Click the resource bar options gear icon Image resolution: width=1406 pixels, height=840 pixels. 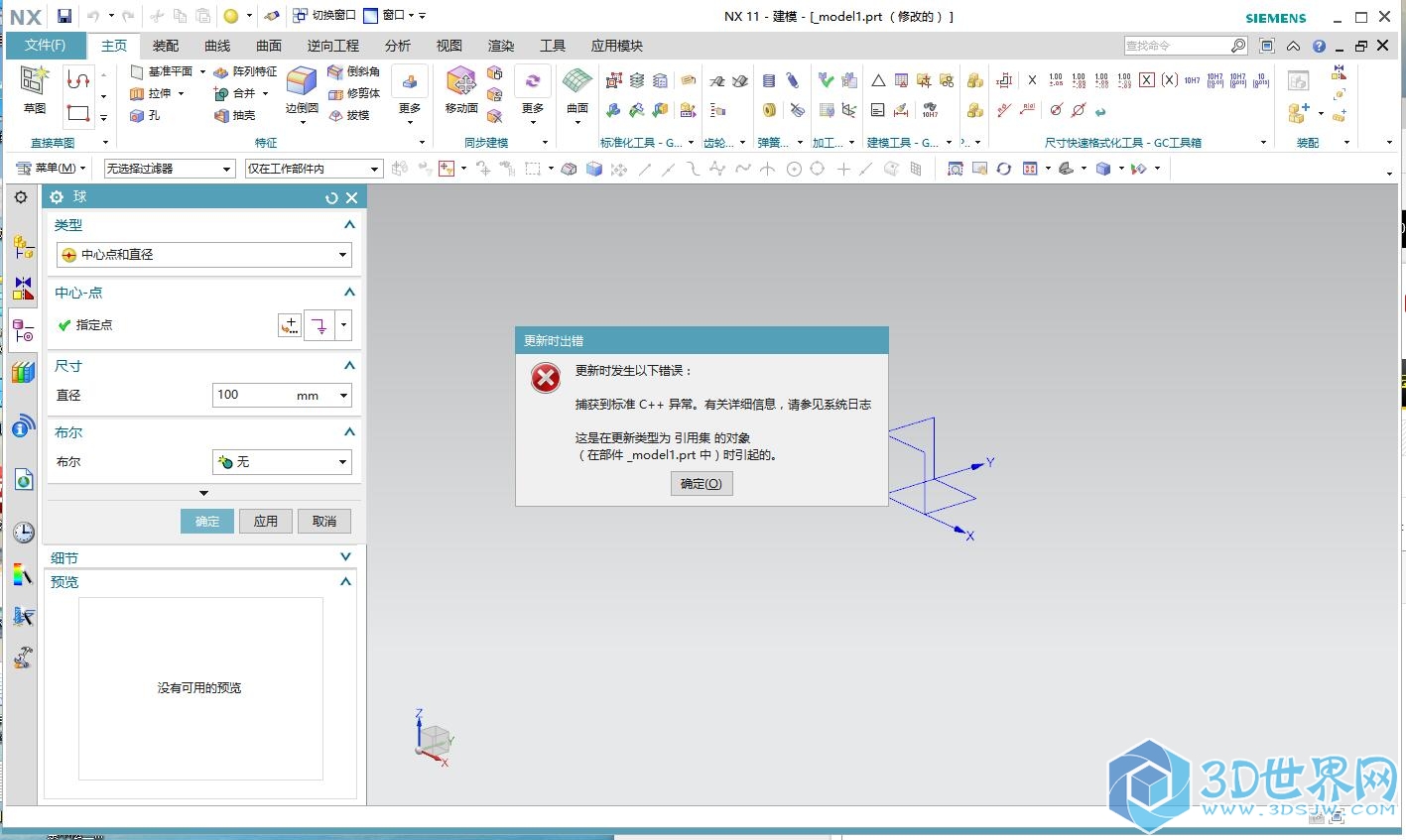[21, 197]
